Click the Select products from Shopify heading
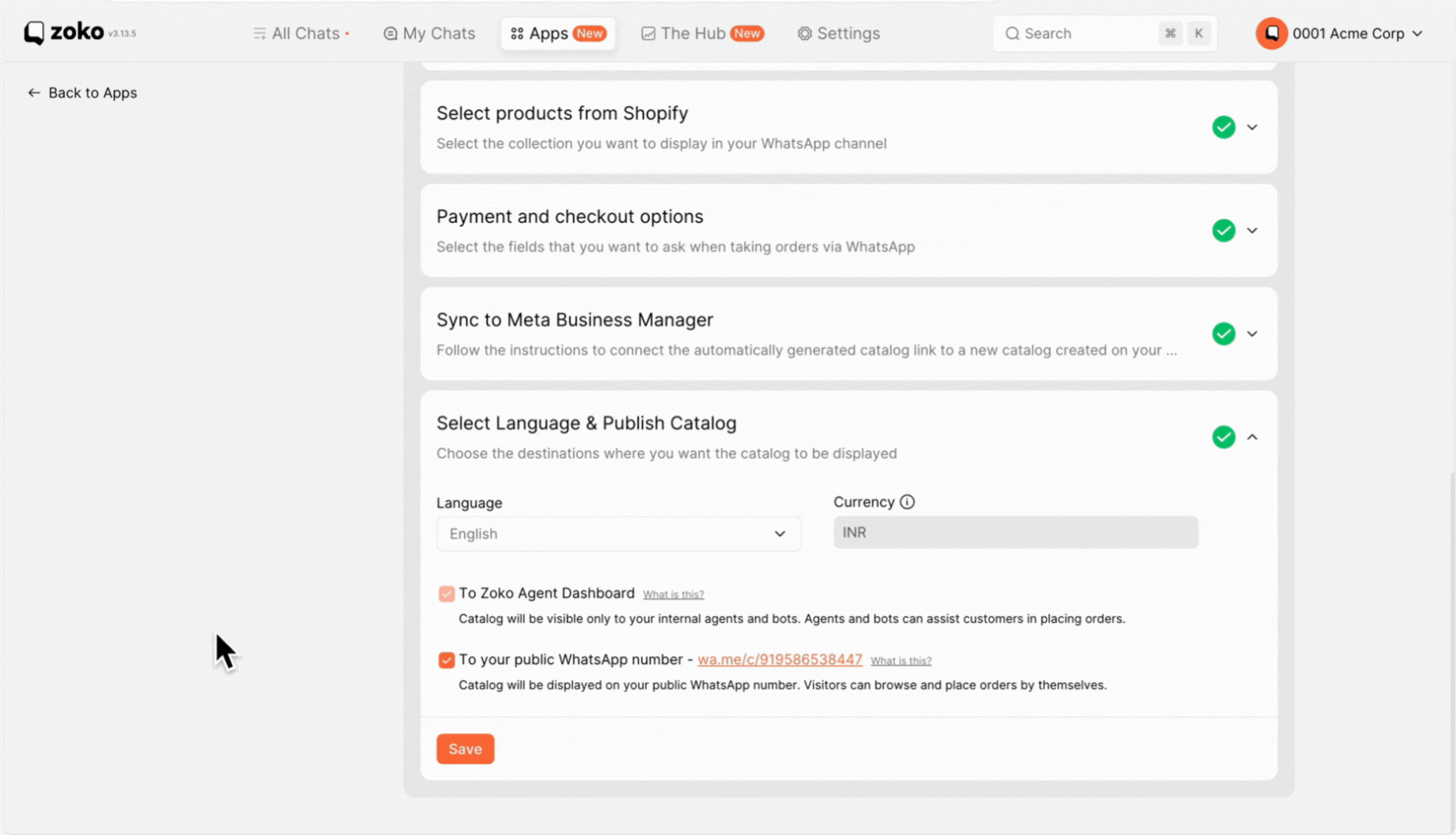 [x=562, y=113]
